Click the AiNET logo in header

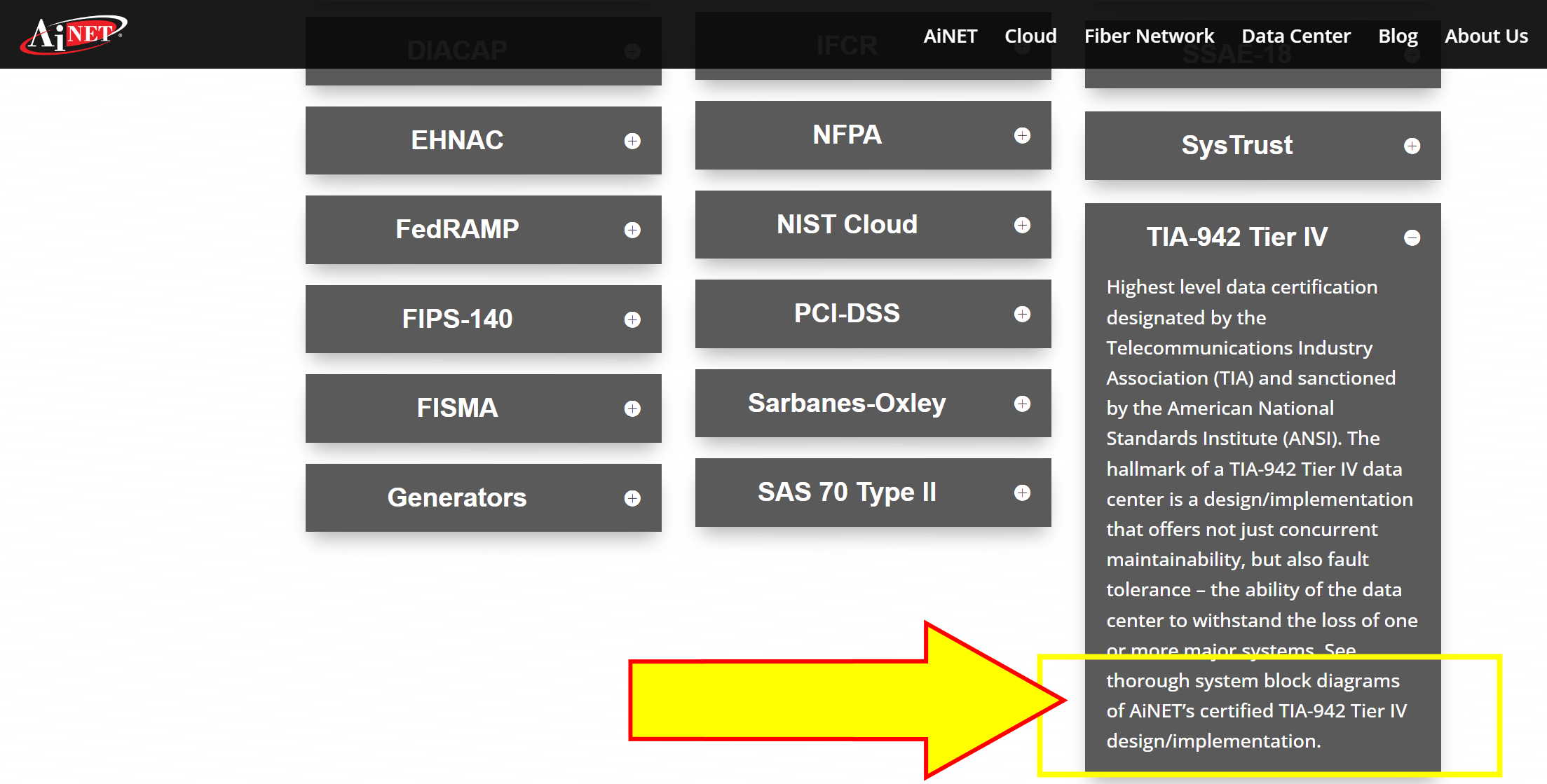click(x=74, y=34)
